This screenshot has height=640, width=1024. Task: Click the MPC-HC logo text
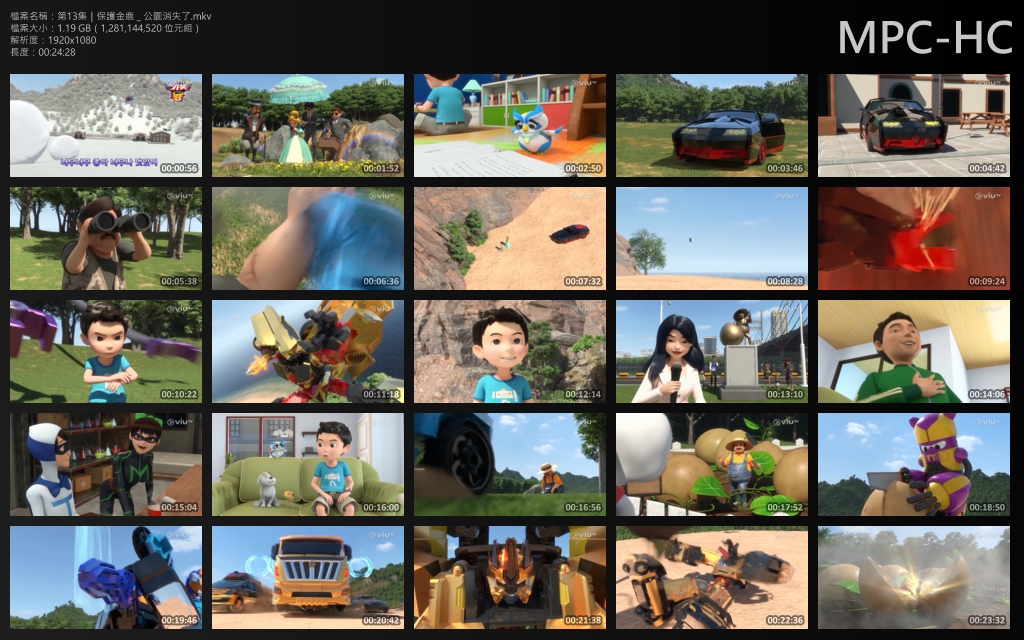(924, 37)
